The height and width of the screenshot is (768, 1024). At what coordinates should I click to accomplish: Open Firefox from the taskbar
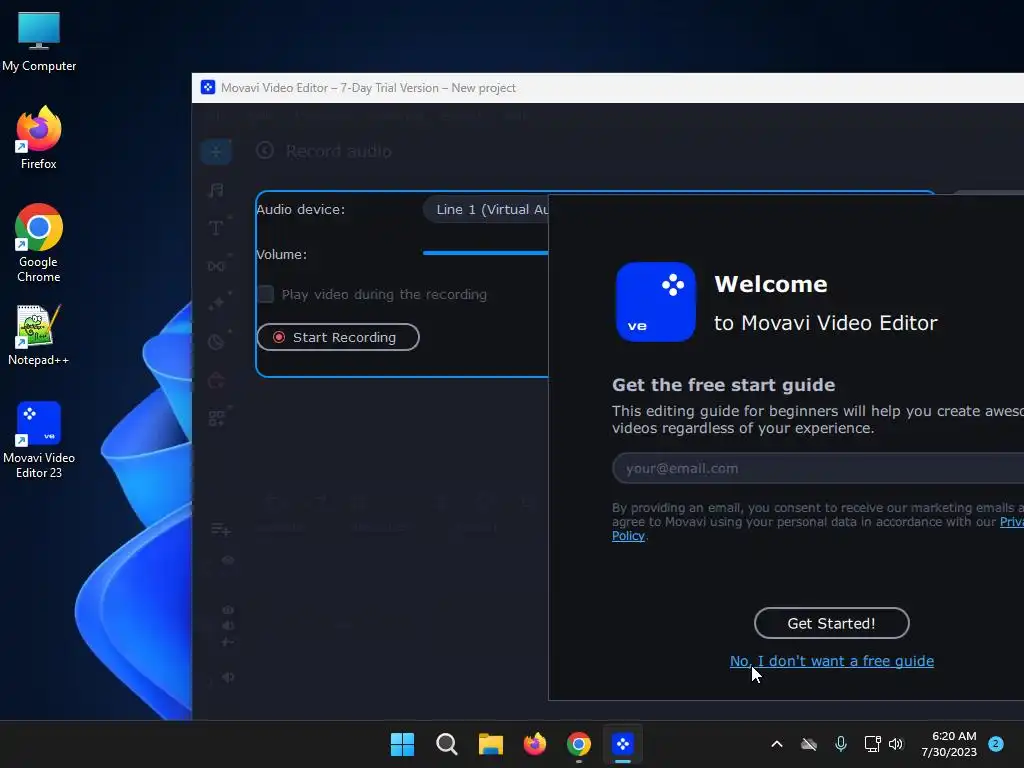coord(535,744)
